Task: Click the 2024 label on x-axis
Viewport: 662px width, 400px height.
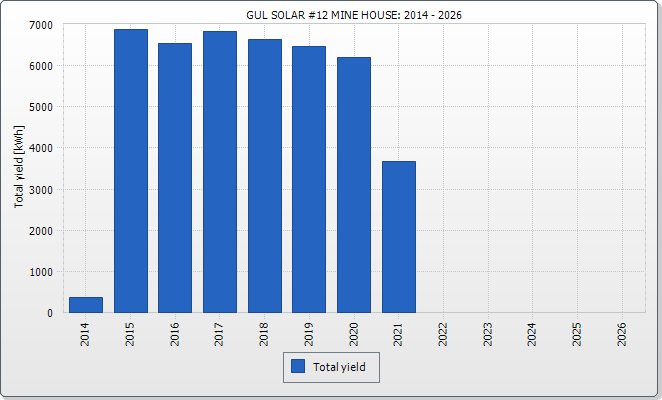Action: coord(532,333)
